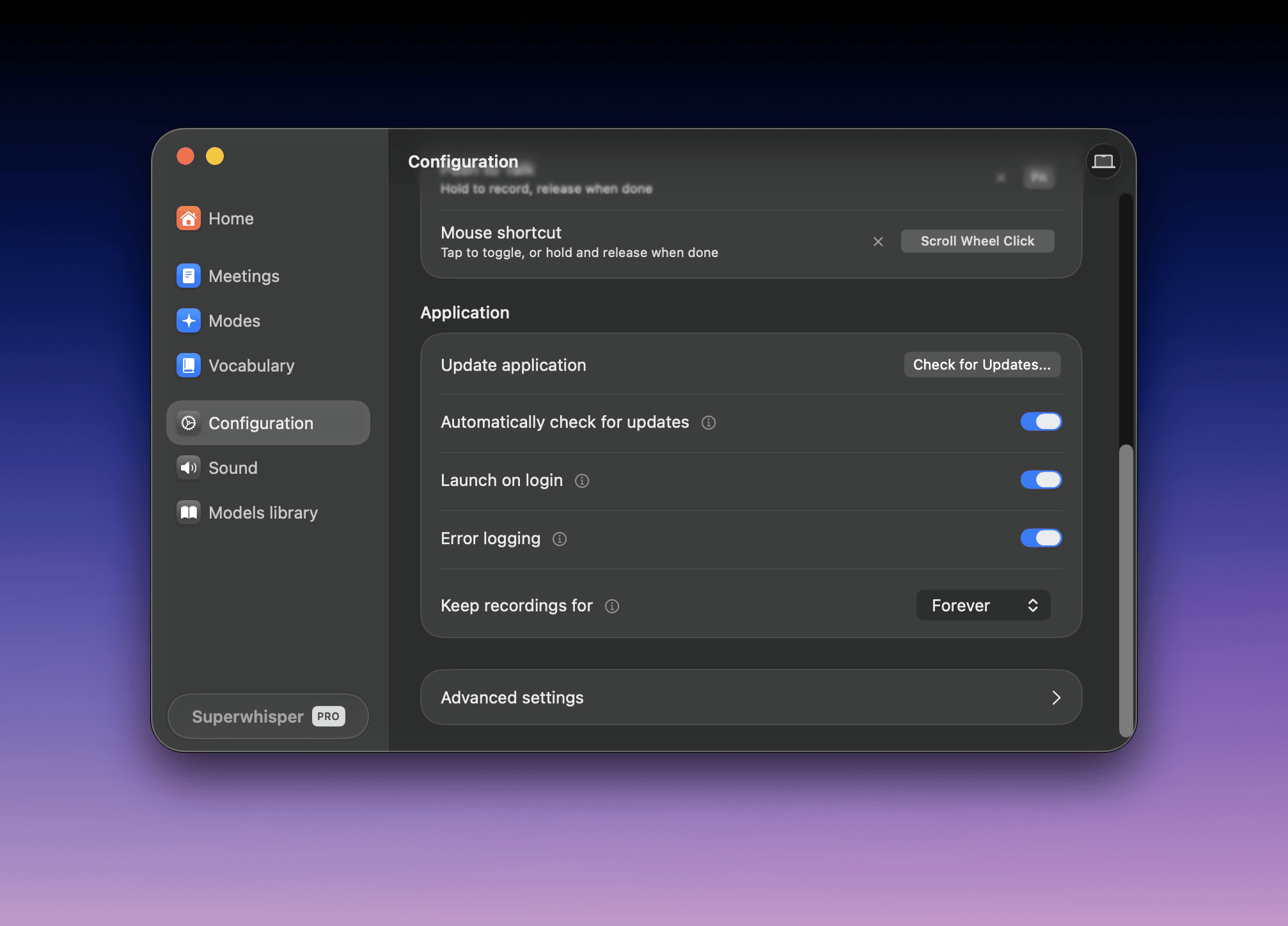Show info for Error logging
This screenshot has width=1288, height=926.
[560, 539]
